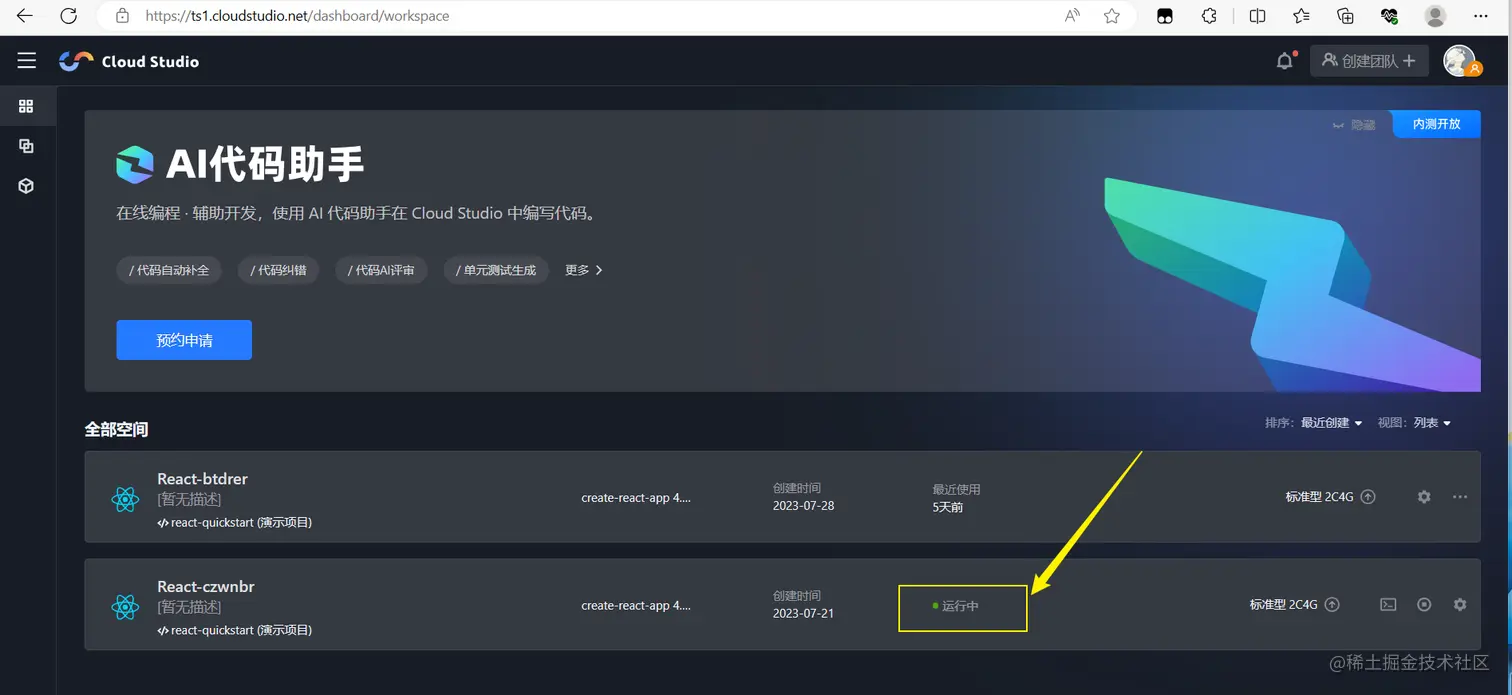Open settings gear for React-btdrer
The width and height of the screenshot is (1512, 695).
click(1424, 496)
